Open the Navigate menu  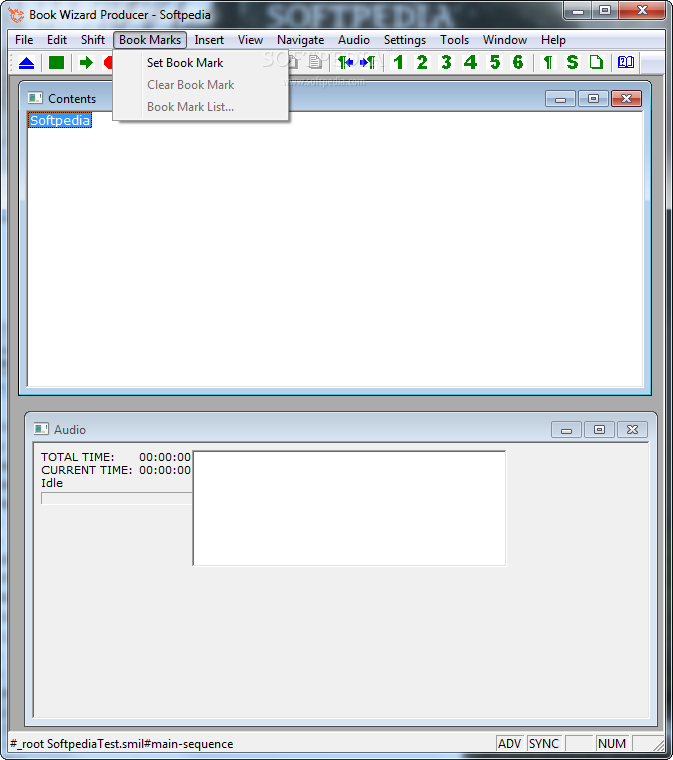click(x=300, y=40)
